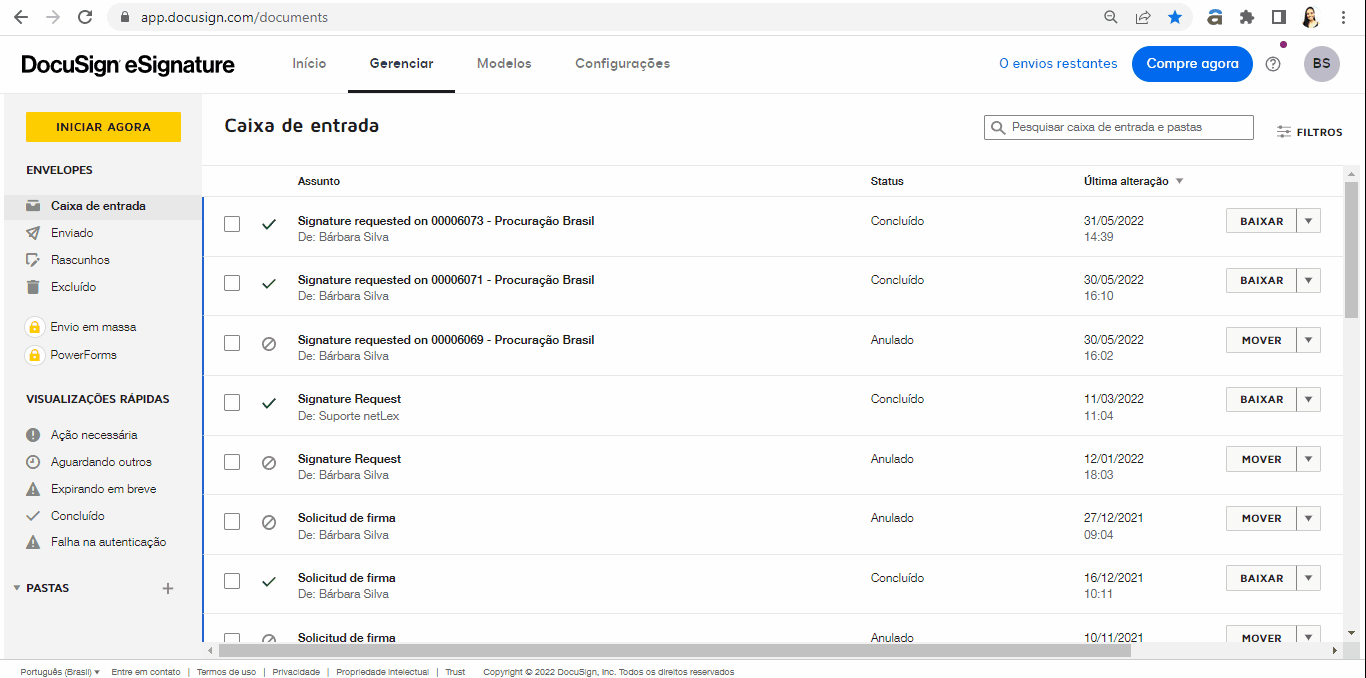Click the search inbox and folders field
The height and width of the screenshot is (678, 1366).
1125,128
